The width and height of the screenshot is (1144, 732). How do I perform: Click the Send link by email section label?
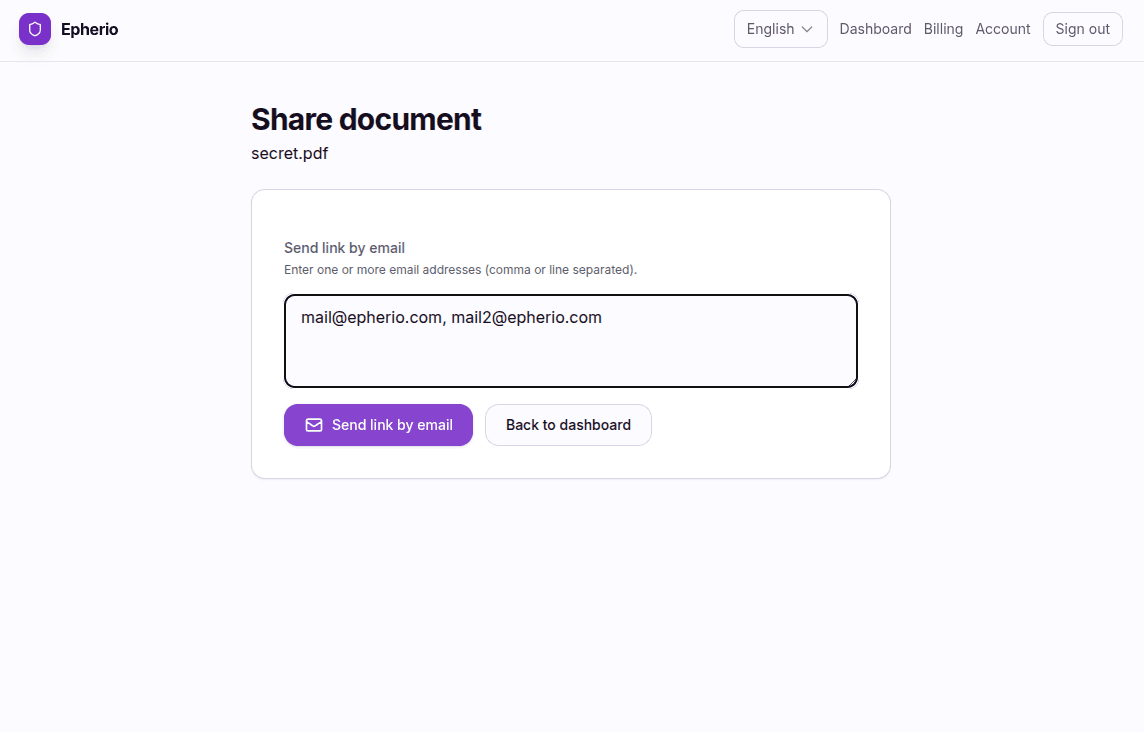(344, 247)
